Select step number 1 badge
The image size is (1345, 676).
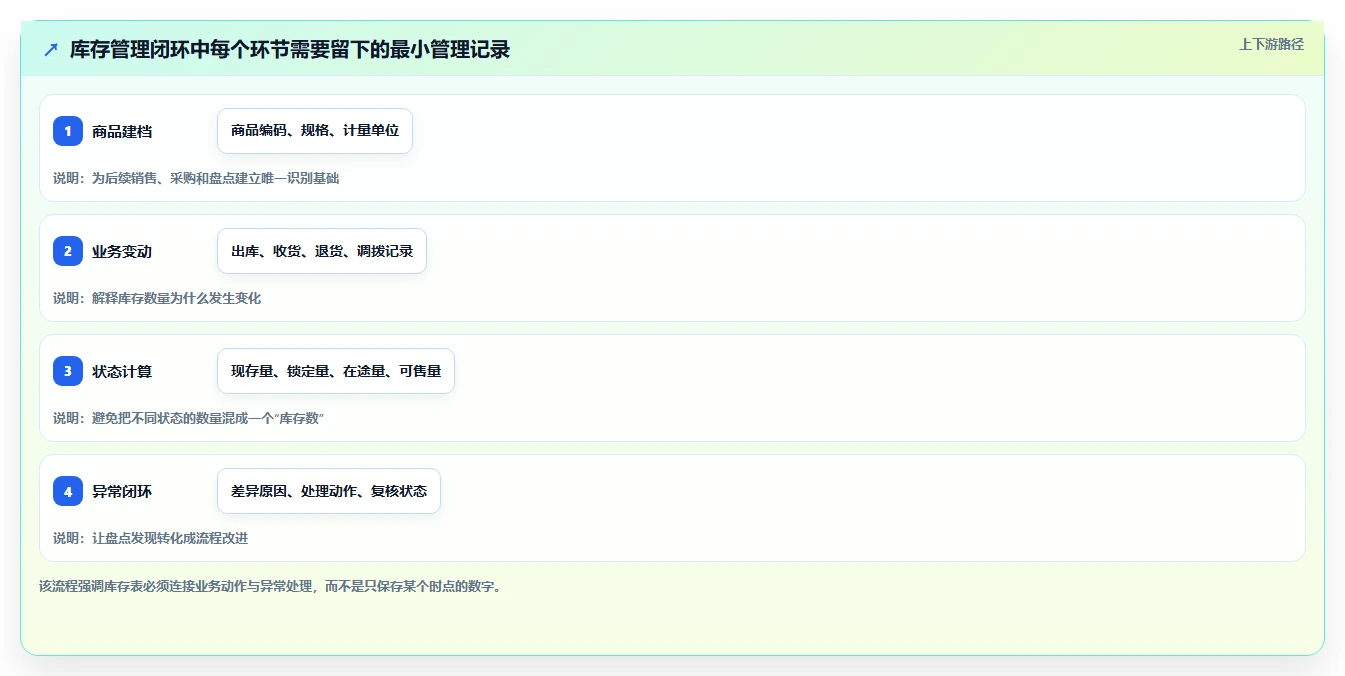coord(68,131)
